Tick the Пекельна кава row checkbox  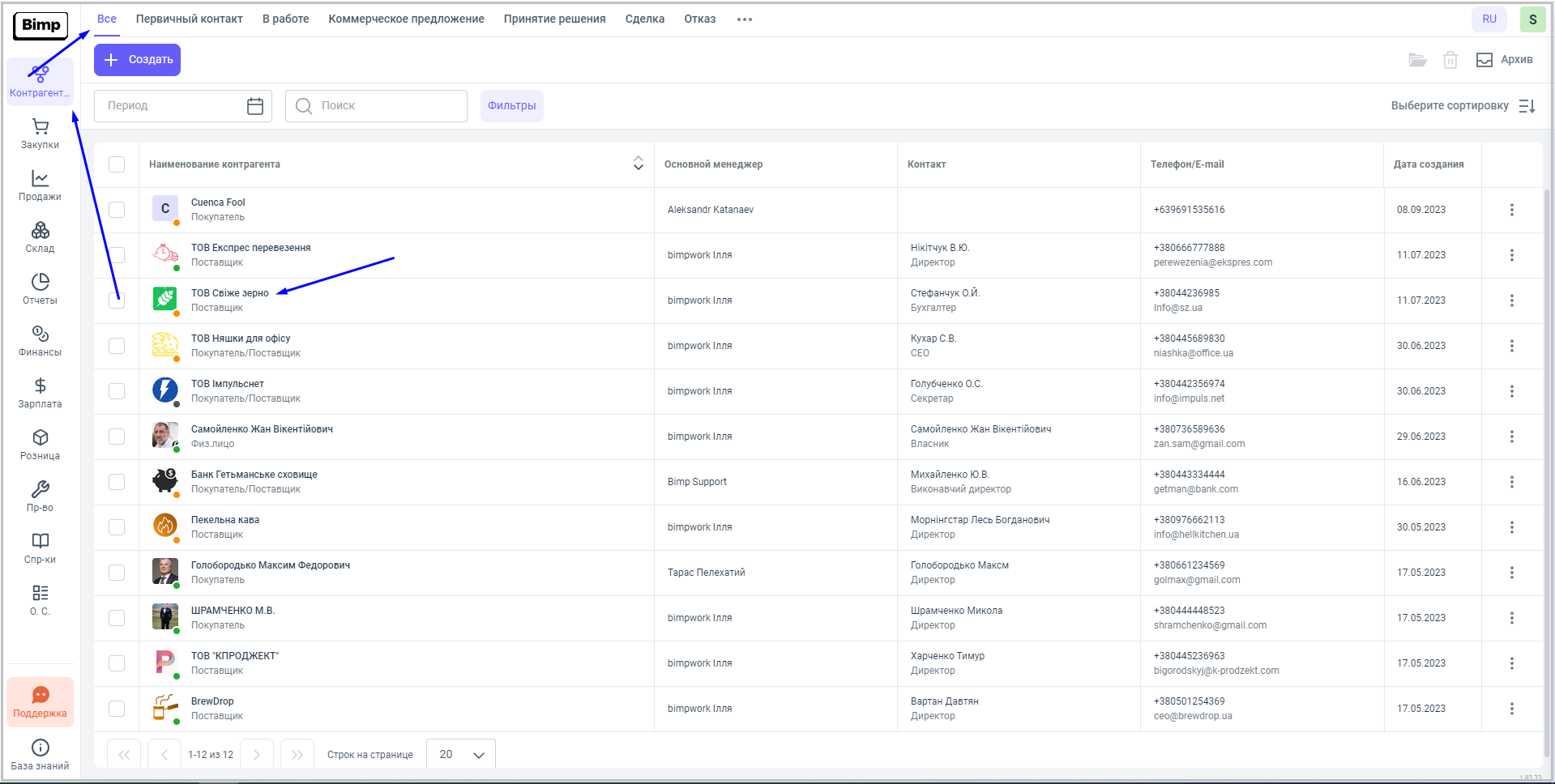pos(117,527)
